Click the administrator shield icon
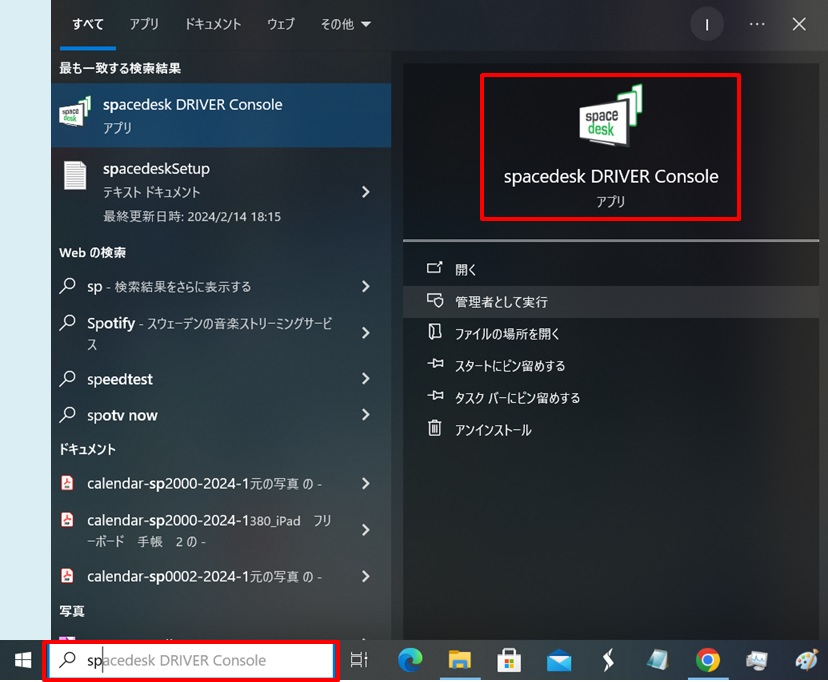Viewport: 828px width, 682px height. (435, 300)
